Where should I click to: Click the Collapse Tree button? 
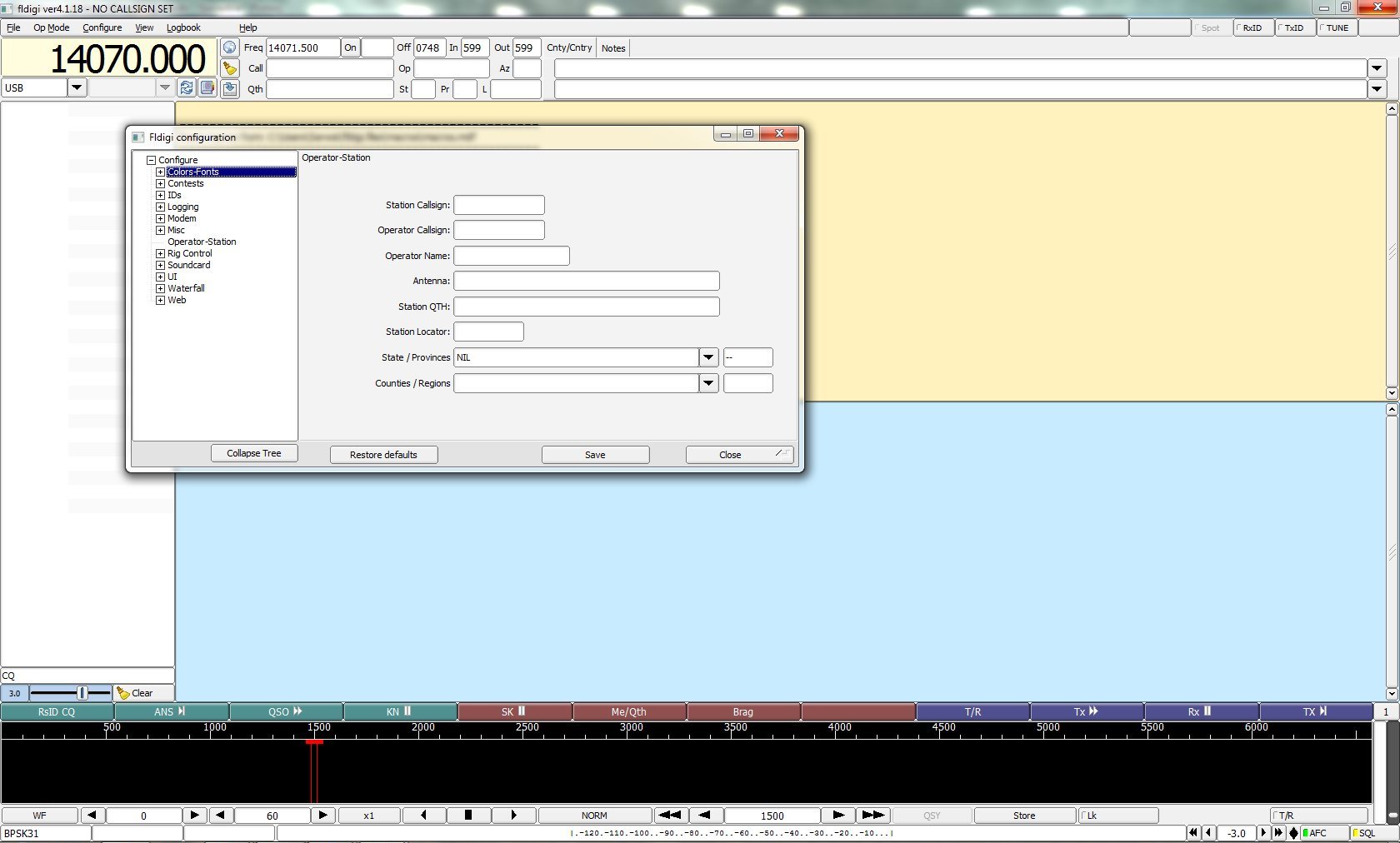pyautogui.click(x=254, y=453)
